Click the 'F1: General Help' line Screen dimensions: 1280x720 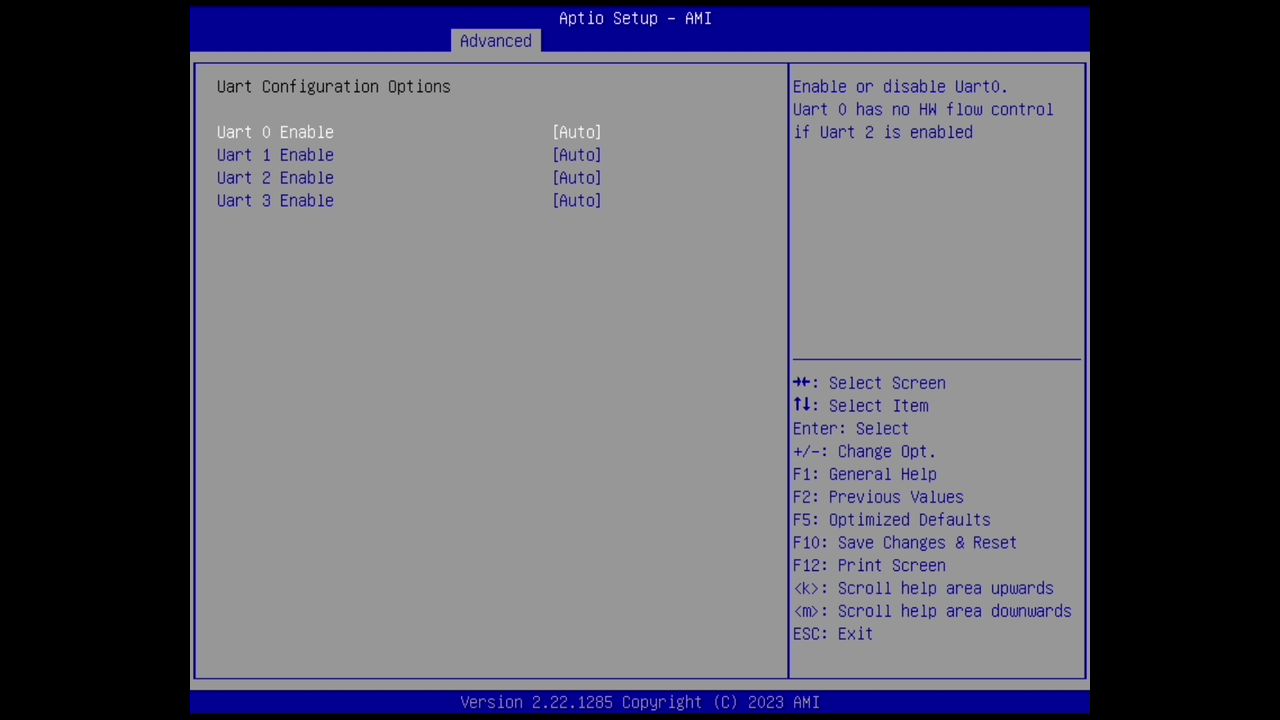865,474
